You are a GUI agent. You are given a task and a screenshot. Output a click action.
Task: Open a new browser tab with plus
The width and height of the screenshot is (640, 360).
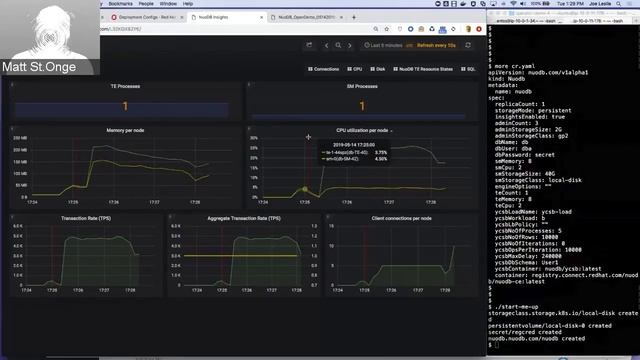coord(354,17)
